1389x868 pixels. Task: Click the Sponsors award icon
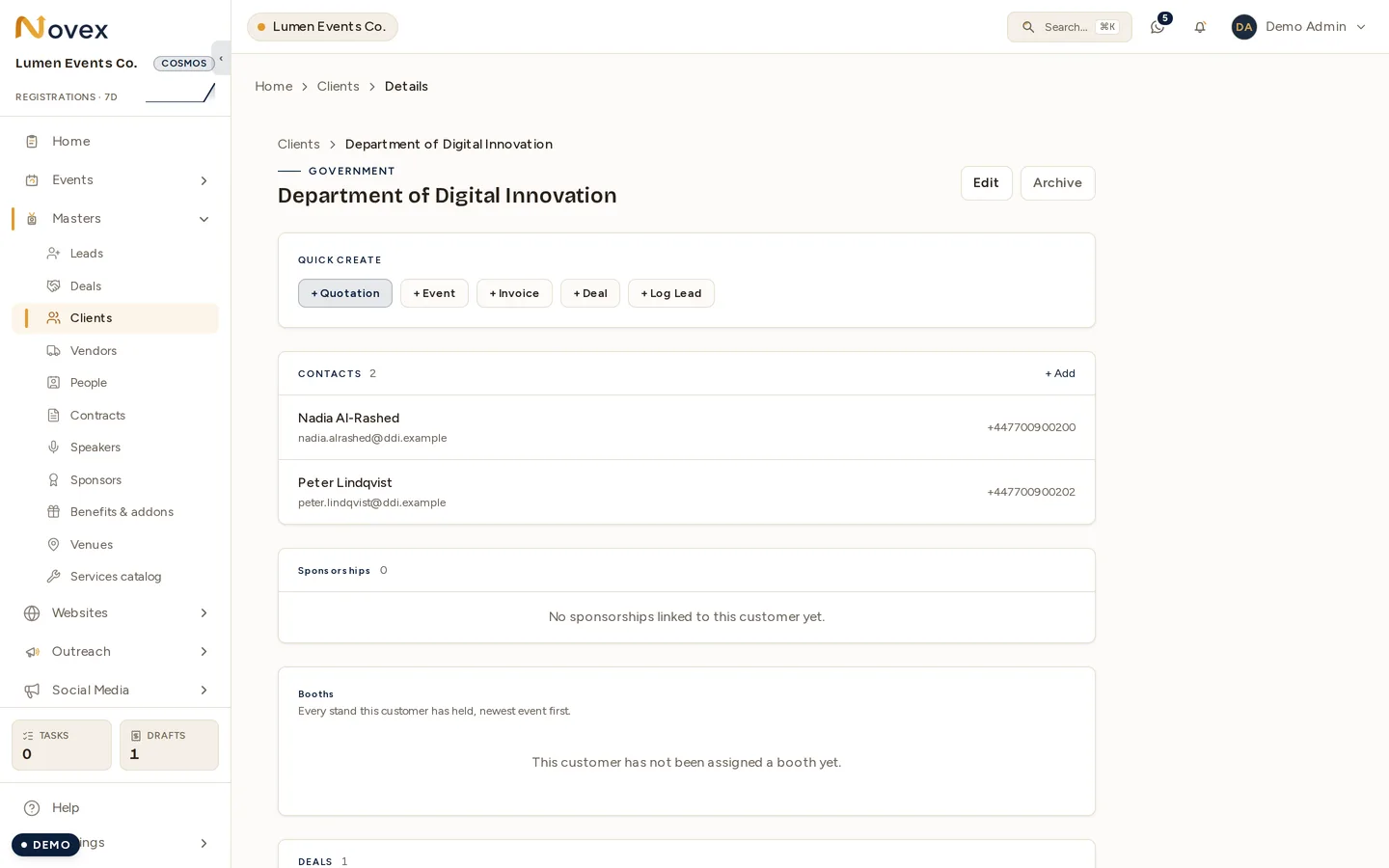coord(54,480)
